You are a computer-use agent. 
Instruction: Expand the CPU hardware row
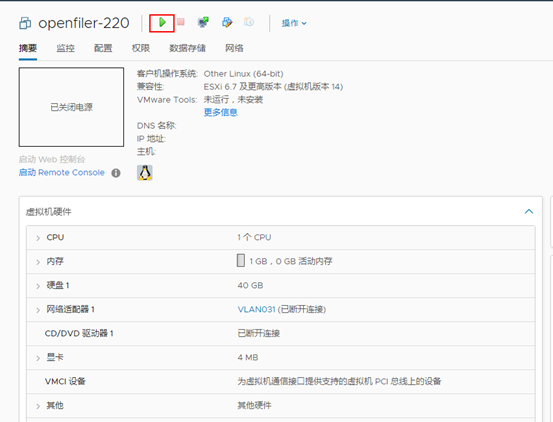point(38,238)
